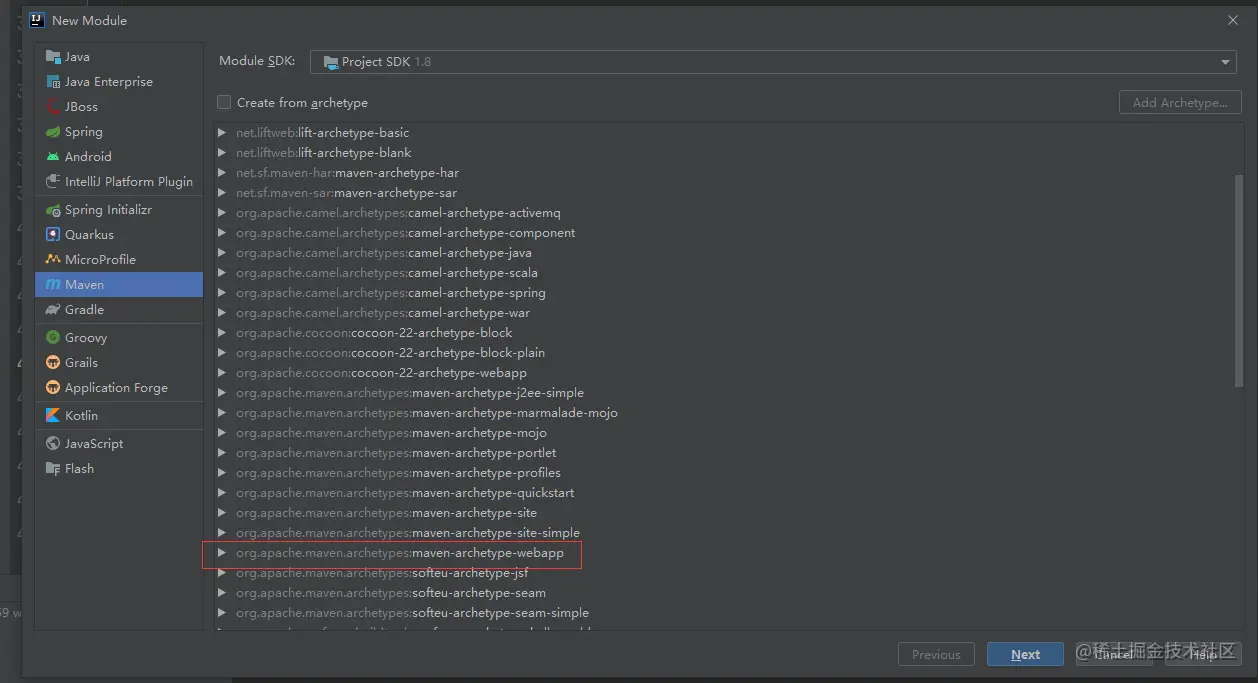This screenshot has width=1258, height=683.
Task: Click the Maven m icon
Action: click(53, 285)
